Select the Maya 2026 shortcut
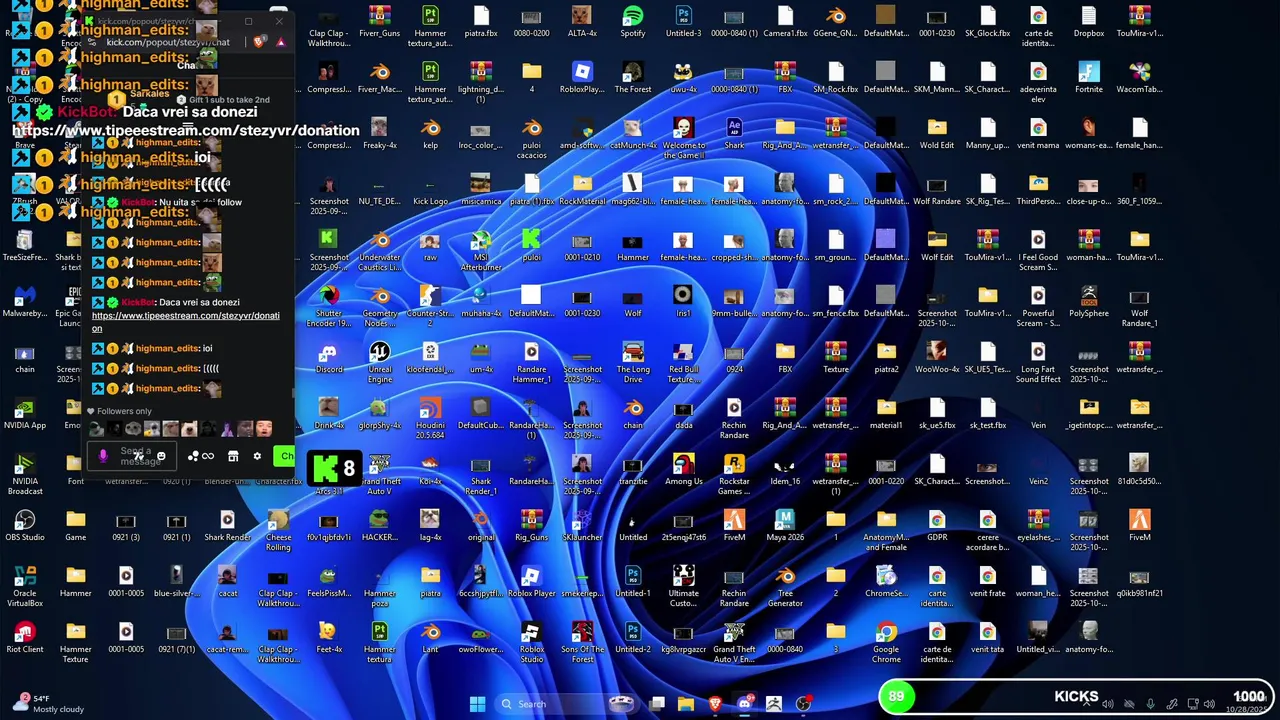 [784, 526]
